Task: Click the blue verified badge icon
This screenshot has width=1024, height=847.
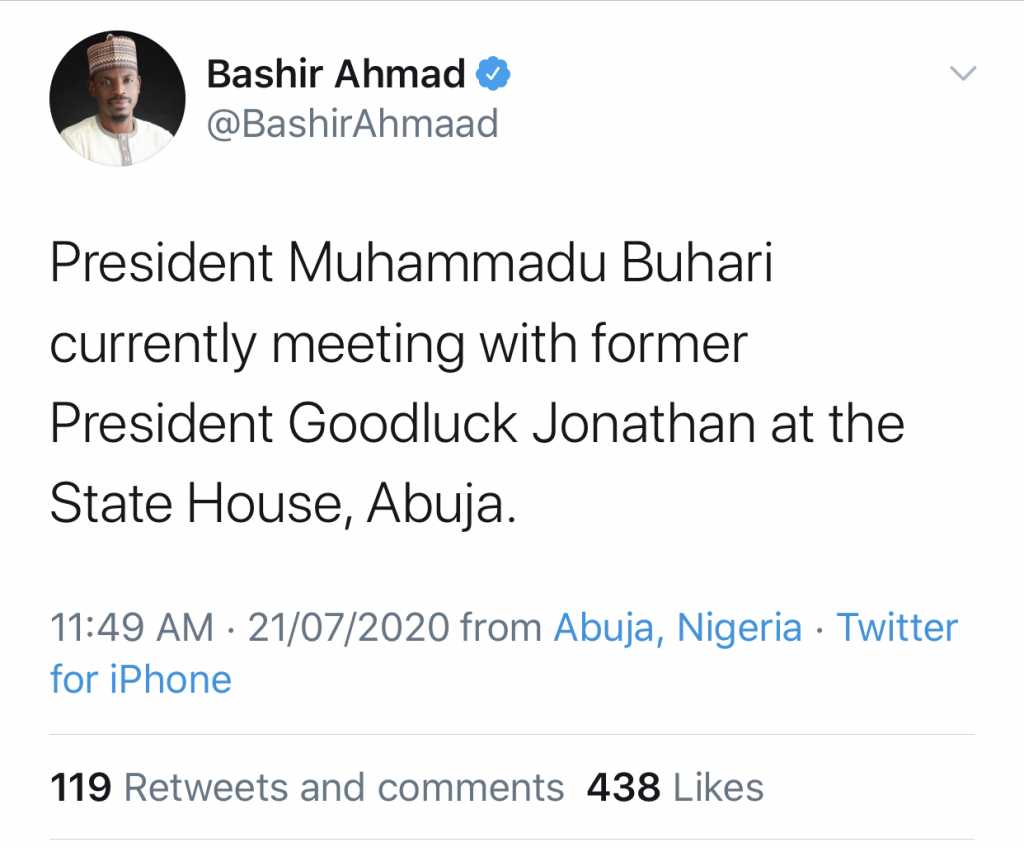Action: (x=493, y=74)
